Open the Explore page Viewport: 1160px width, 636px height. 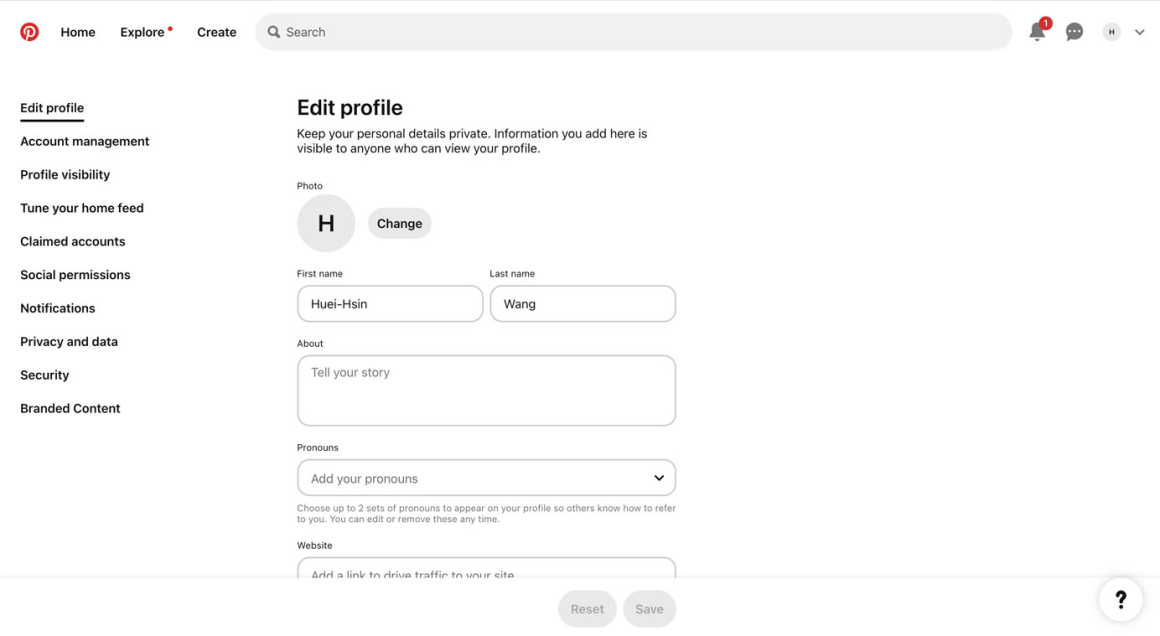click(142, 32)
